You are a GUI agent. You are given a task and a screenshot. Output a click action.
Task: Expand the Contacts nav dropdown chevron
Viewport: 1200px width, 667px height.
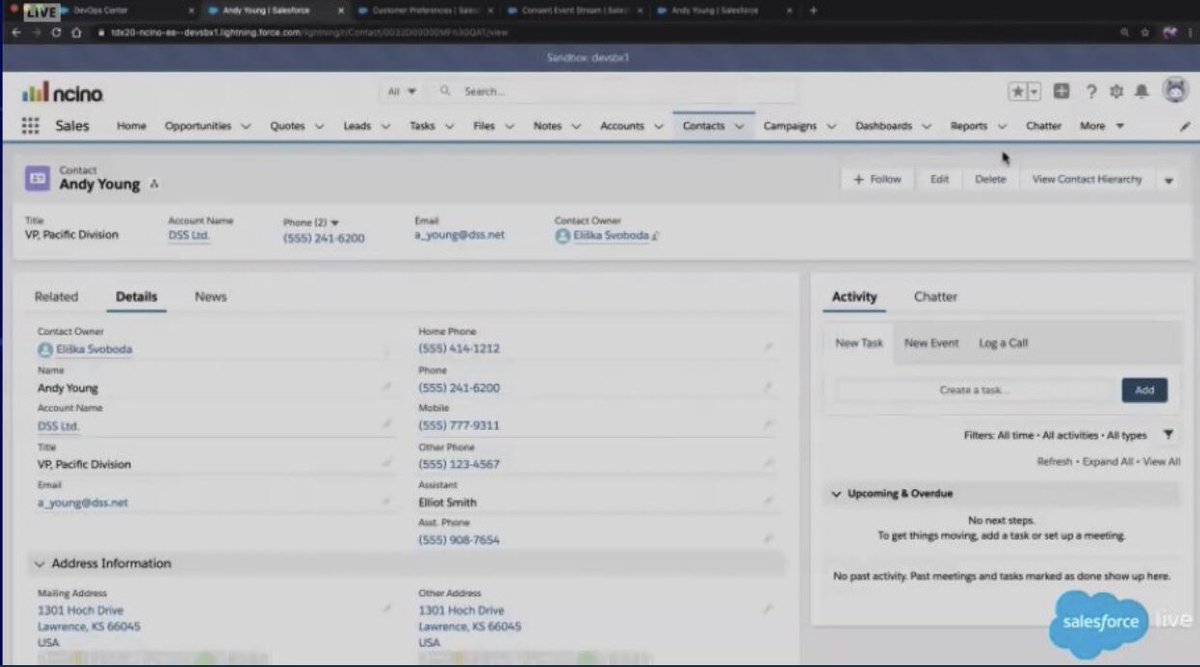739,127
